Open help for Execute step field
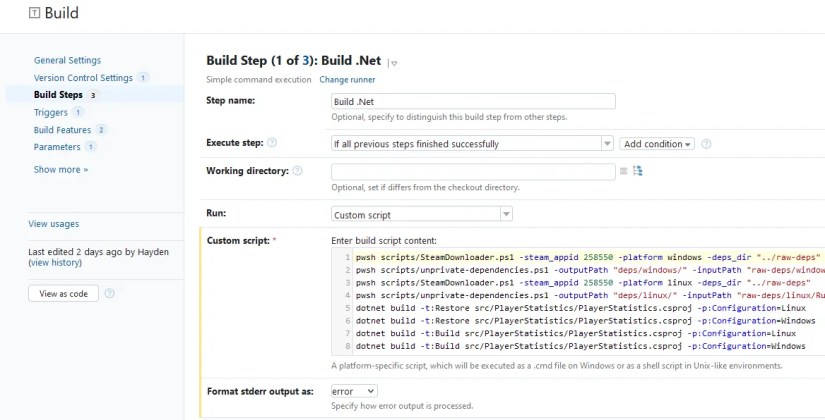 pos(272,144)
